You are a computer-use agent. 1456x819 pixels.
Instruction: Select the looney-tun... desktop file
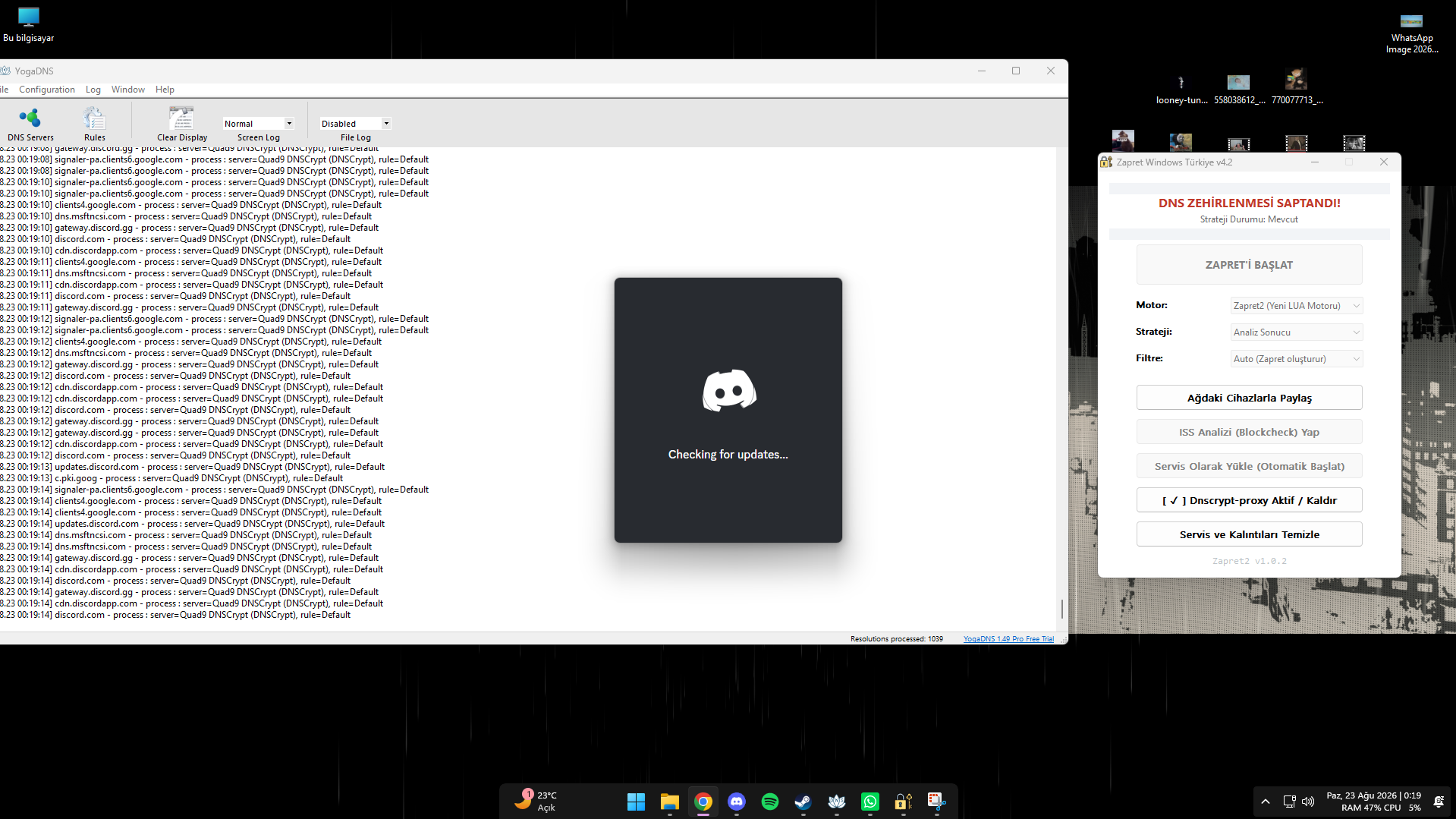coord(1181,89)
